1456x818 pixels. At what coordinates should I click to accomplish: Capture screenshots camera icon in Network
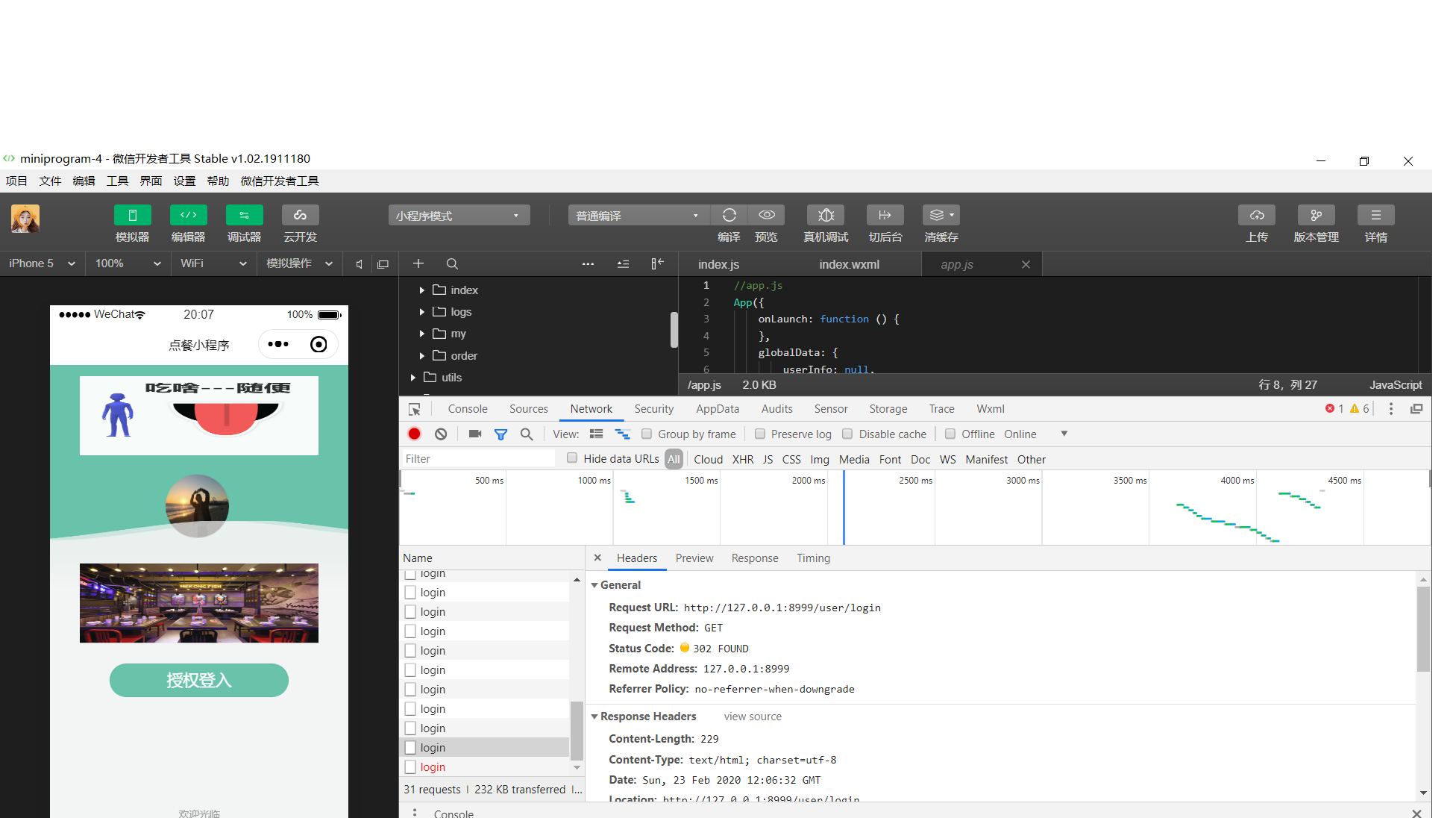pyautogui.click(x=475, y=434)
